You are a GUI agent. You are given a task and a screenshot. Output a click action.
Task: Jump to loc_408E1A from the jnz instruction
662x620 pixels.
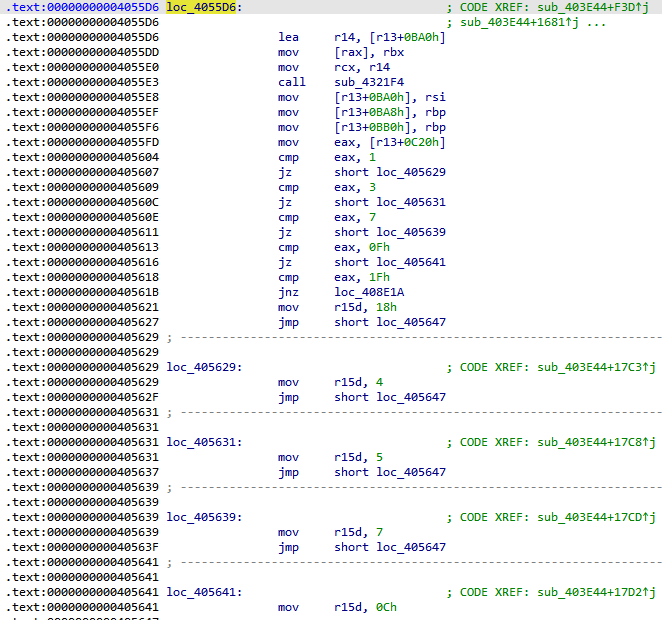click(x=369, y=292)
